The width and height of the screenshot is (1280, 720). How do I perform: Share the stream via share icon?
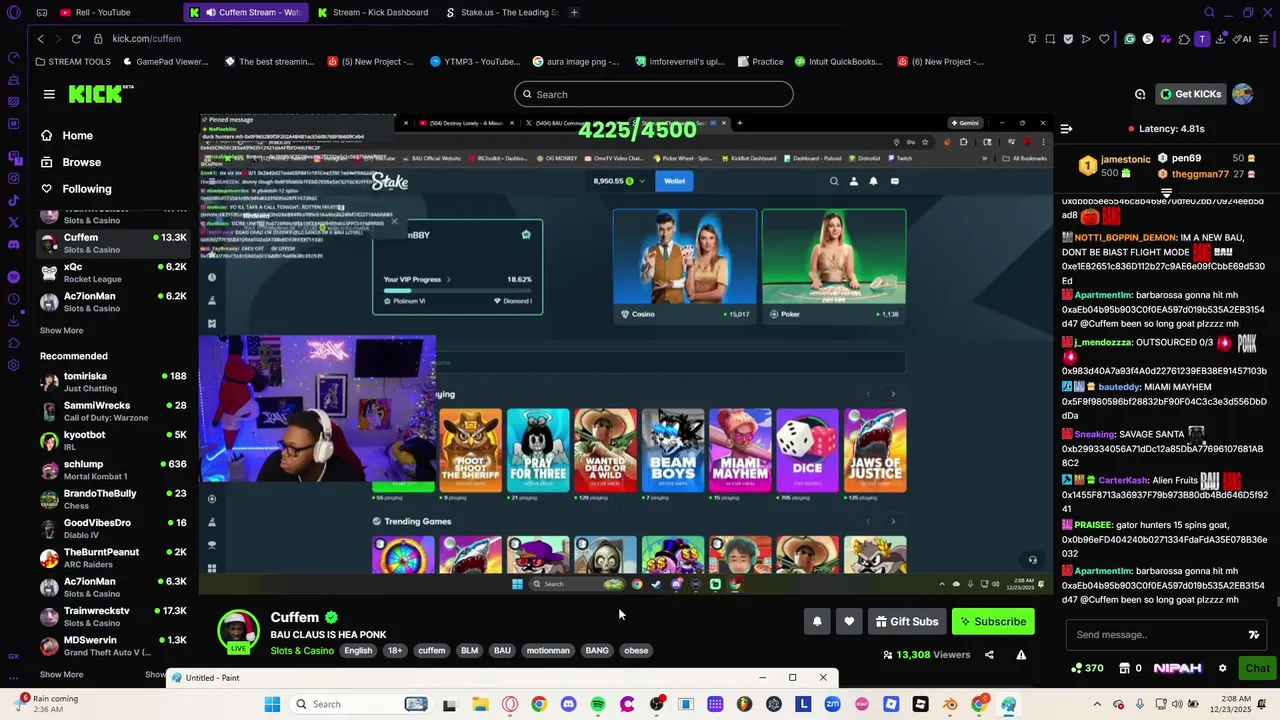coord(989,655)
